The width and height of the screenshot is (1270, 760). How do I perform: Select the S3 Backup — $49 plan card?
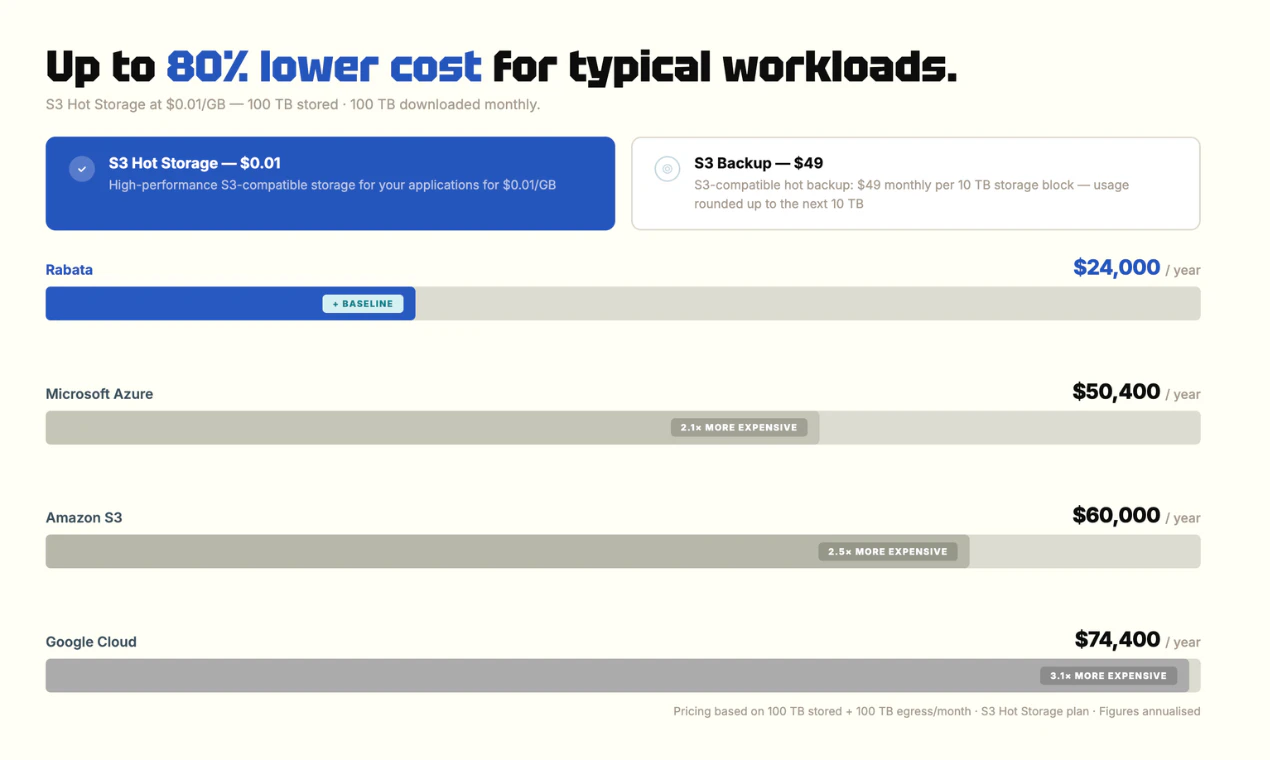pyautogui.click(x=915, y=183)
